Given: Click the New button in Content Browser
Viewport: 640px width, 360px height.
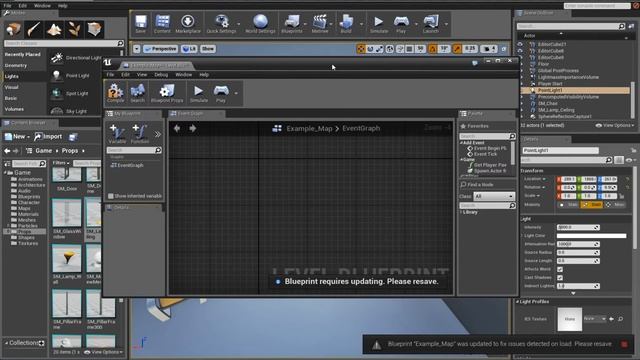Looking at the screenshot, I should tap(17, 137).
